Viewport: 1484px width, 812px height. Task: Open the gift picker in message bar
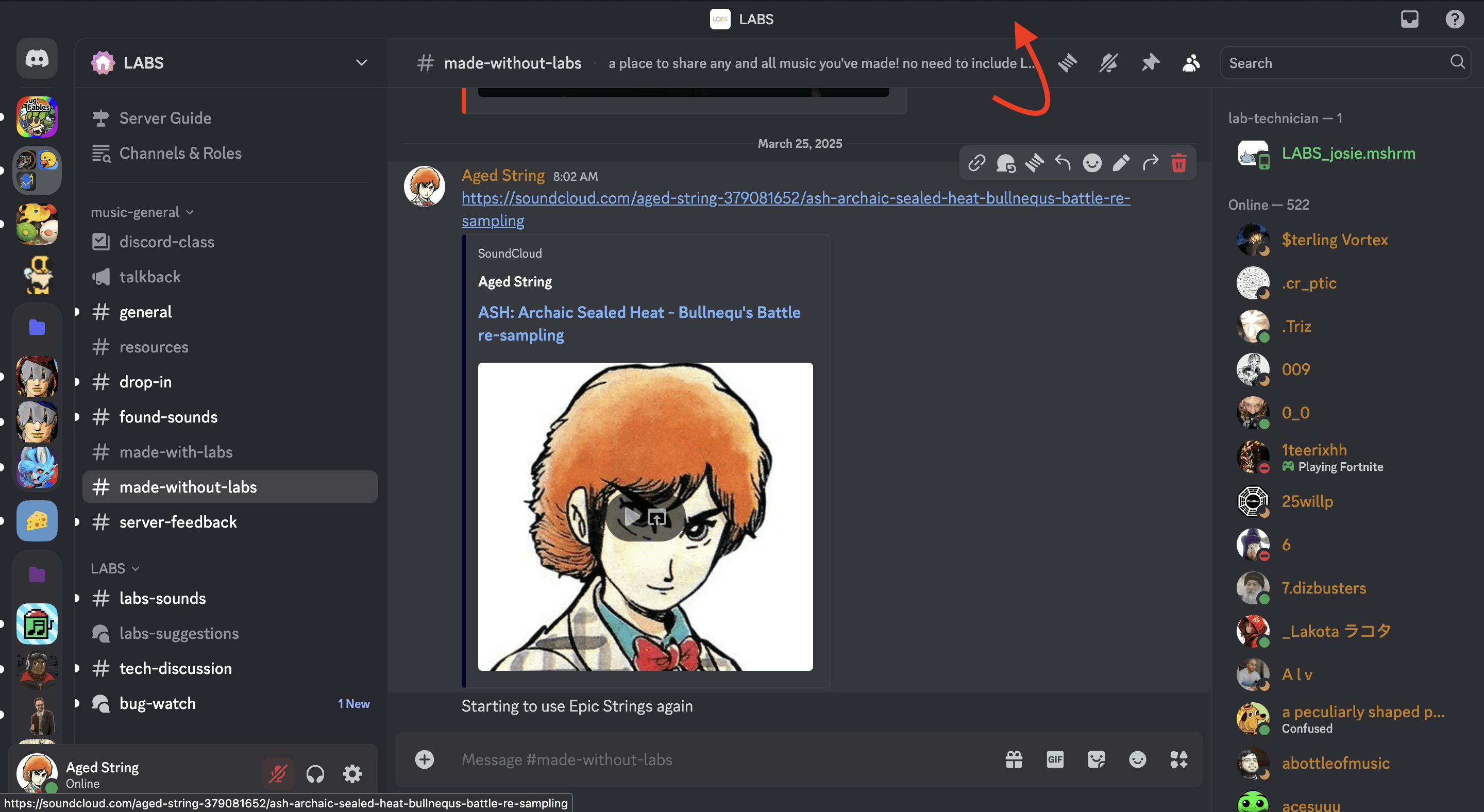click(1014, 759)
